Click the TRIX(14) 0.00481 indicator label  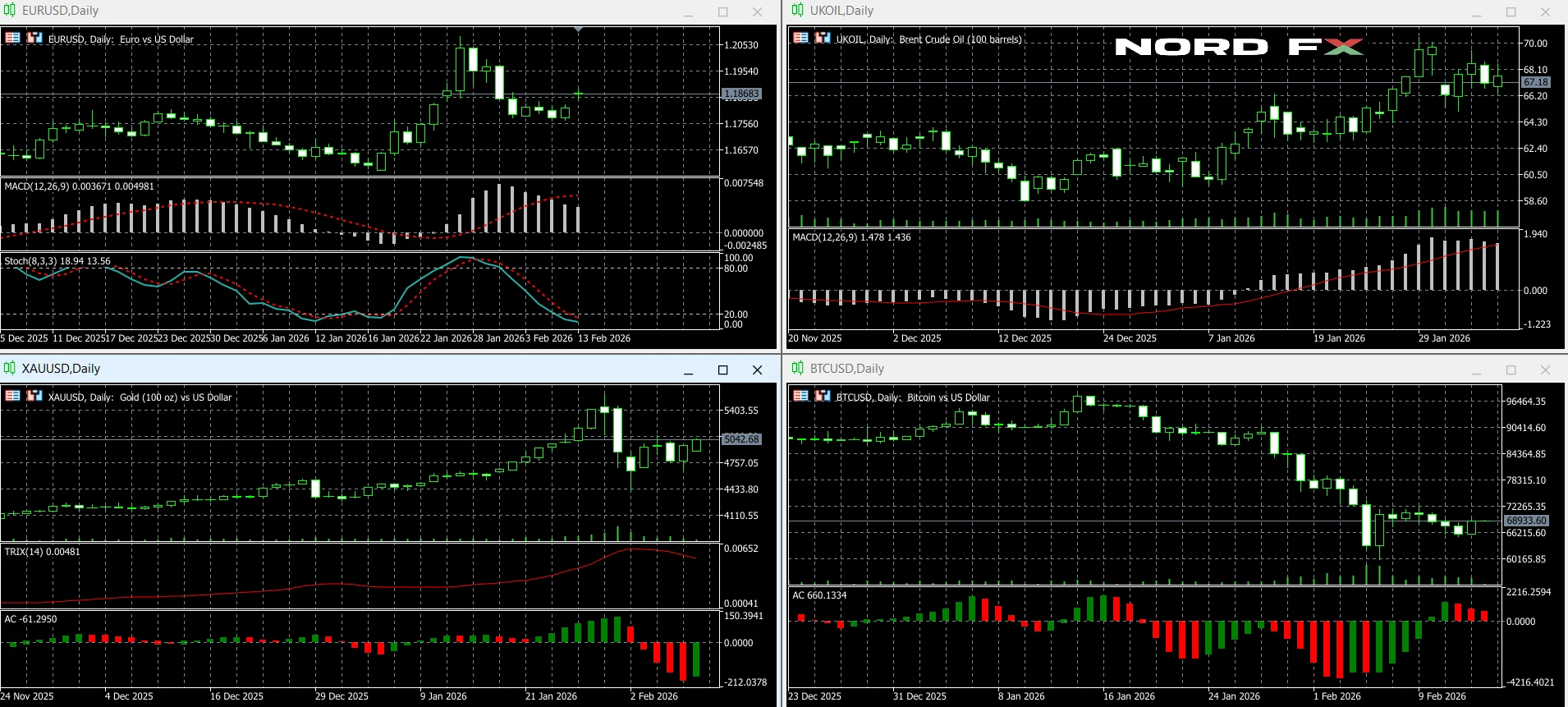click(42, 552)
